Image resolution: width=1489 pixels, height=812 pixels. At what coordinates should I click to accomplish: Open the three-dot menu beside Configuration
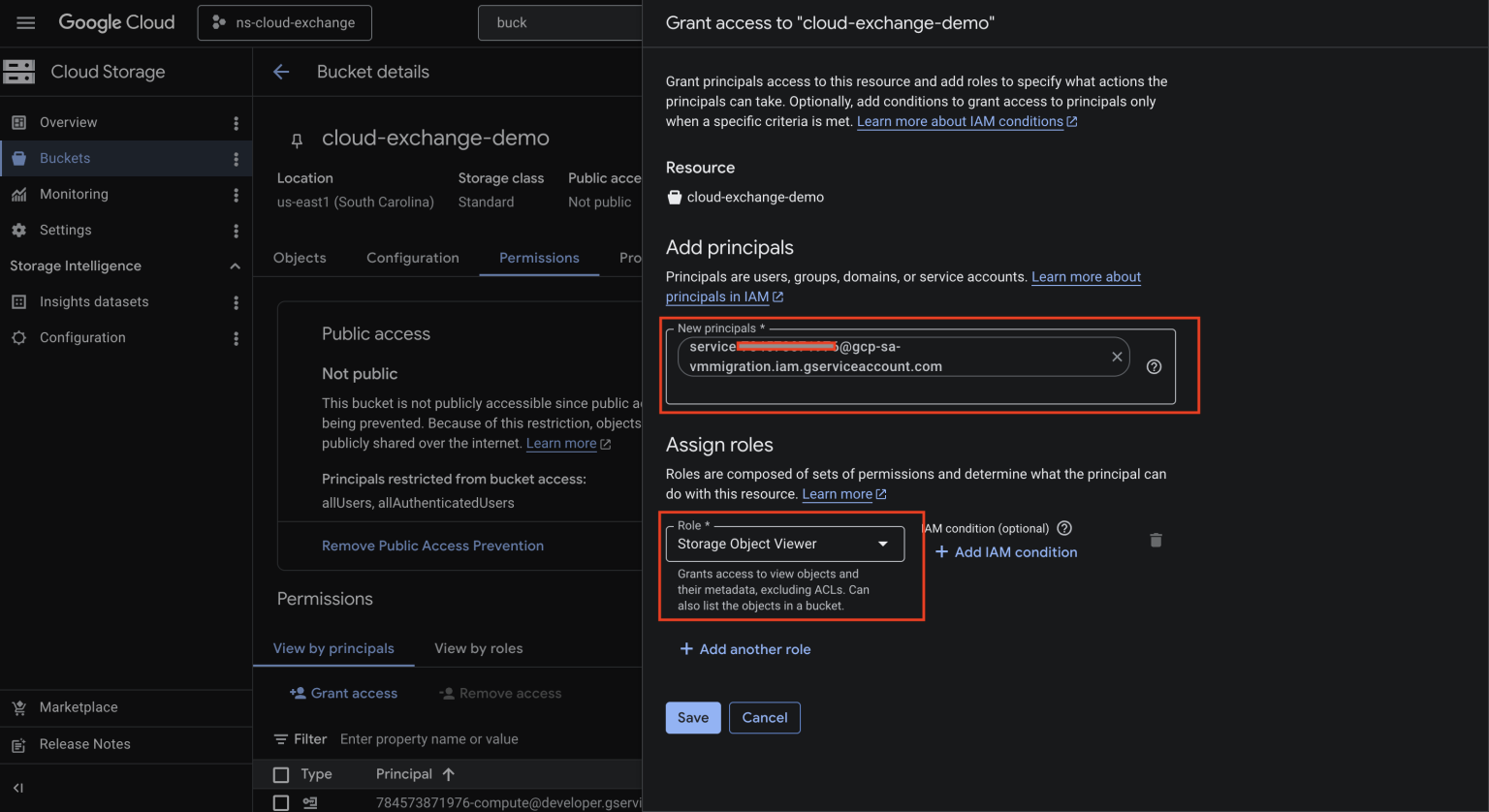(x=236, y=338)
